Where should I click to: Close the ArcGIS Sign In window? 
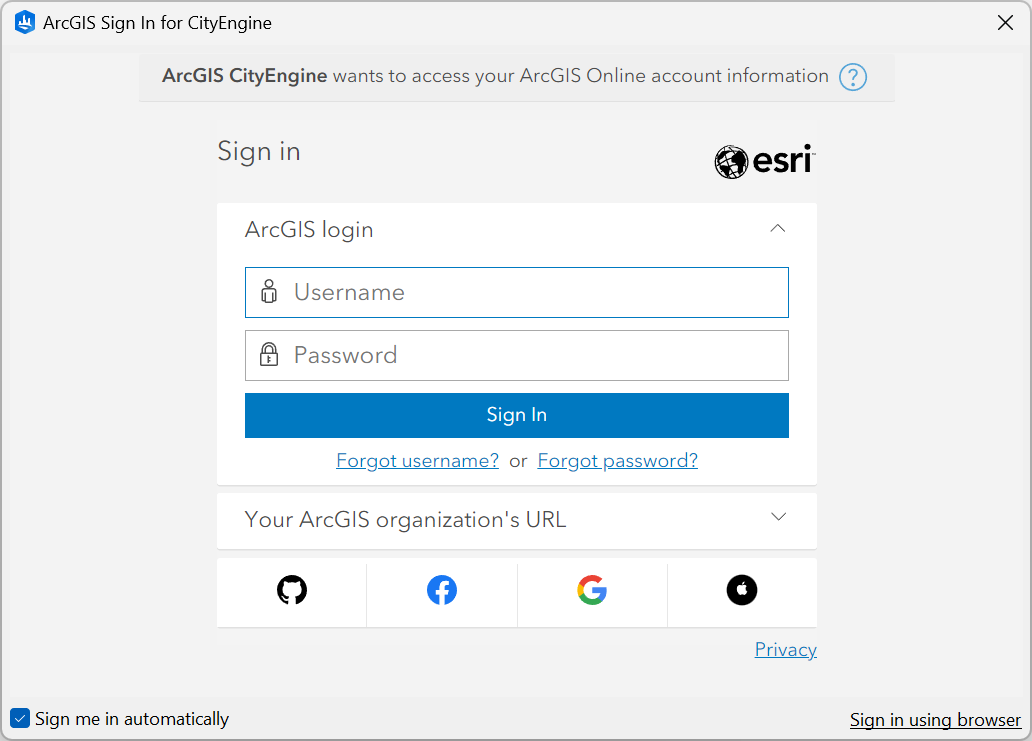point(1005,22)
